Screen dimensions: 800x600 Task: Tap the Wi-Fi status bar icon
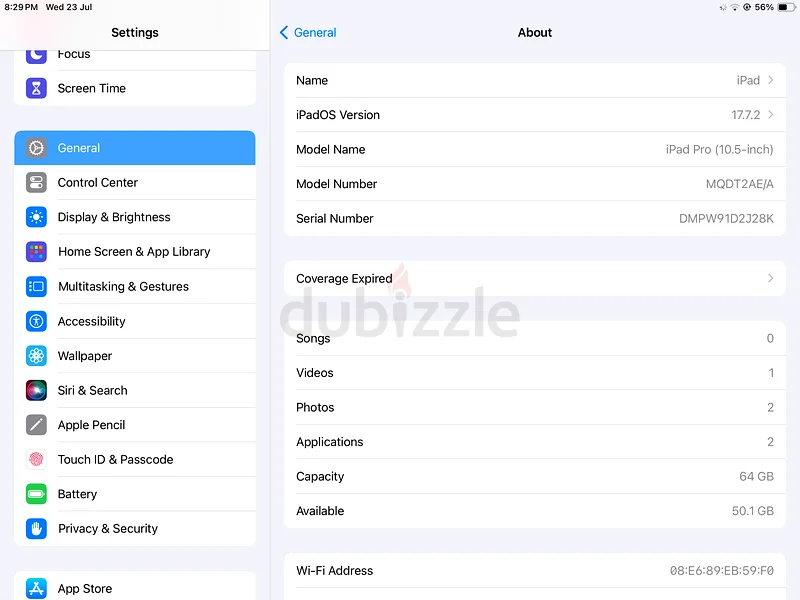click(x=735, y=7)
